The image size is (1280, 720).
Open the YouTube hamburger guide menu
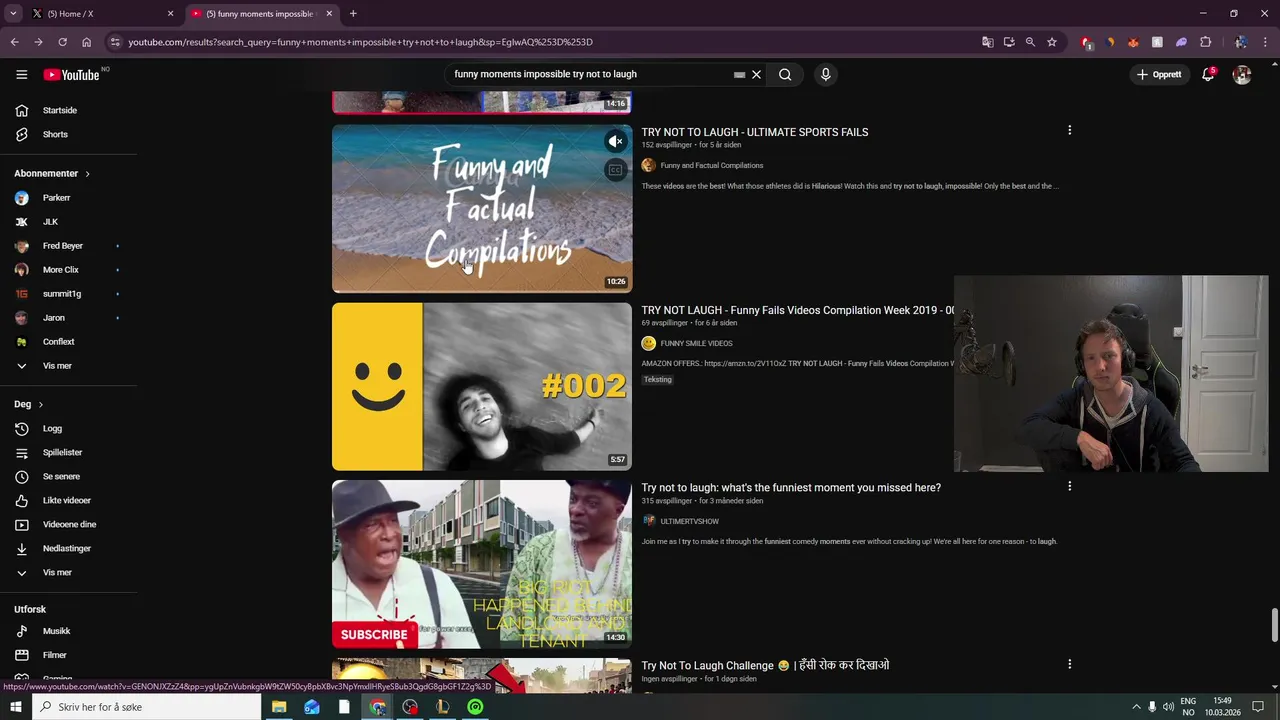tap(21, 74)
